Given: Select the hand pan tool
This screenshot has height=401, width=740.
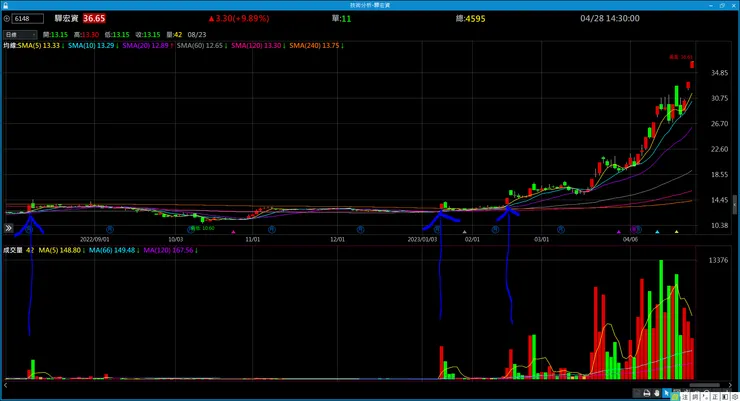Looking at the screenshot, I should click(656, 393).
